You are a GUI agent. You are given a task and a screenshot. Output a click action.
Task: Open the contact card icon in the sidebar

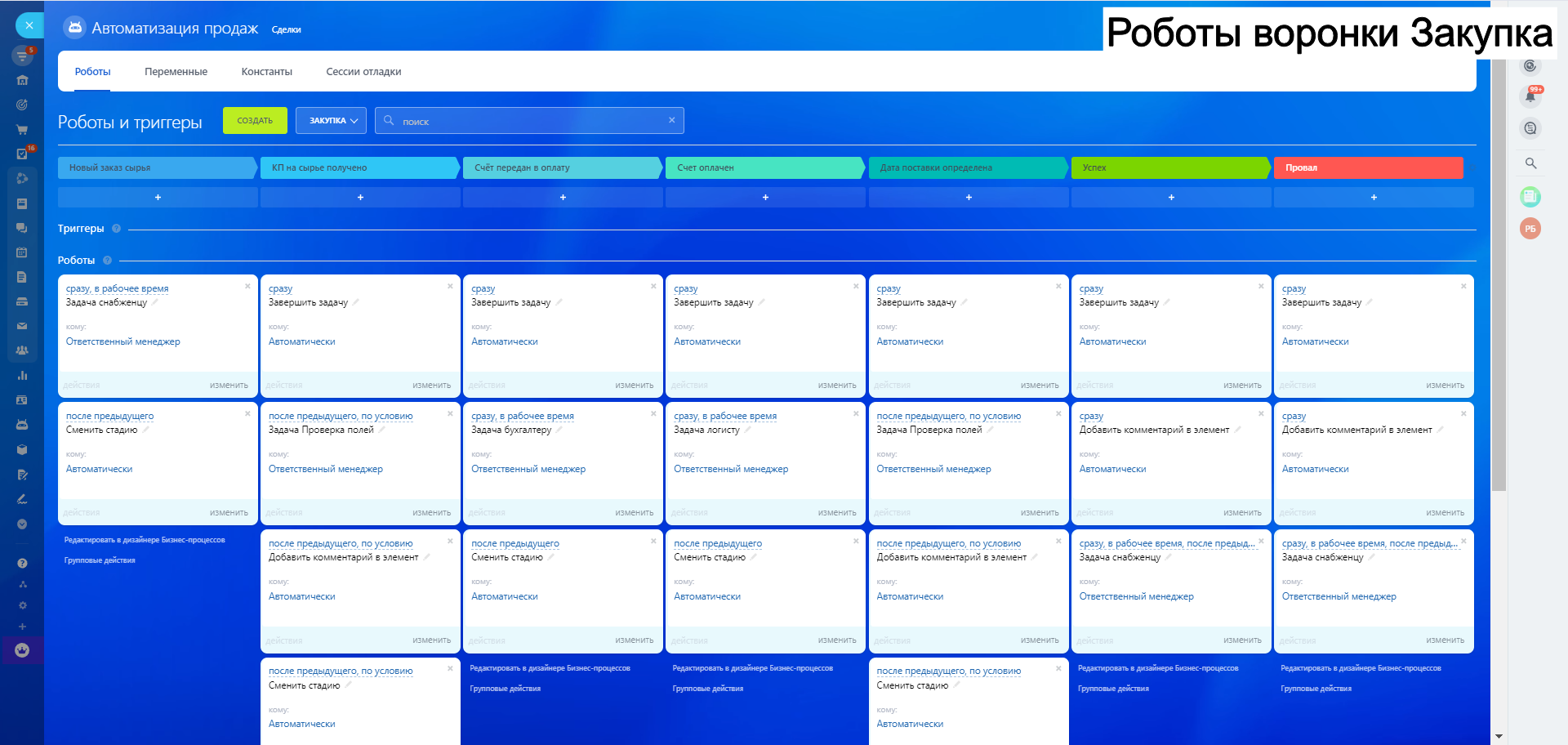pyautogui.click(x=22, y=400)
